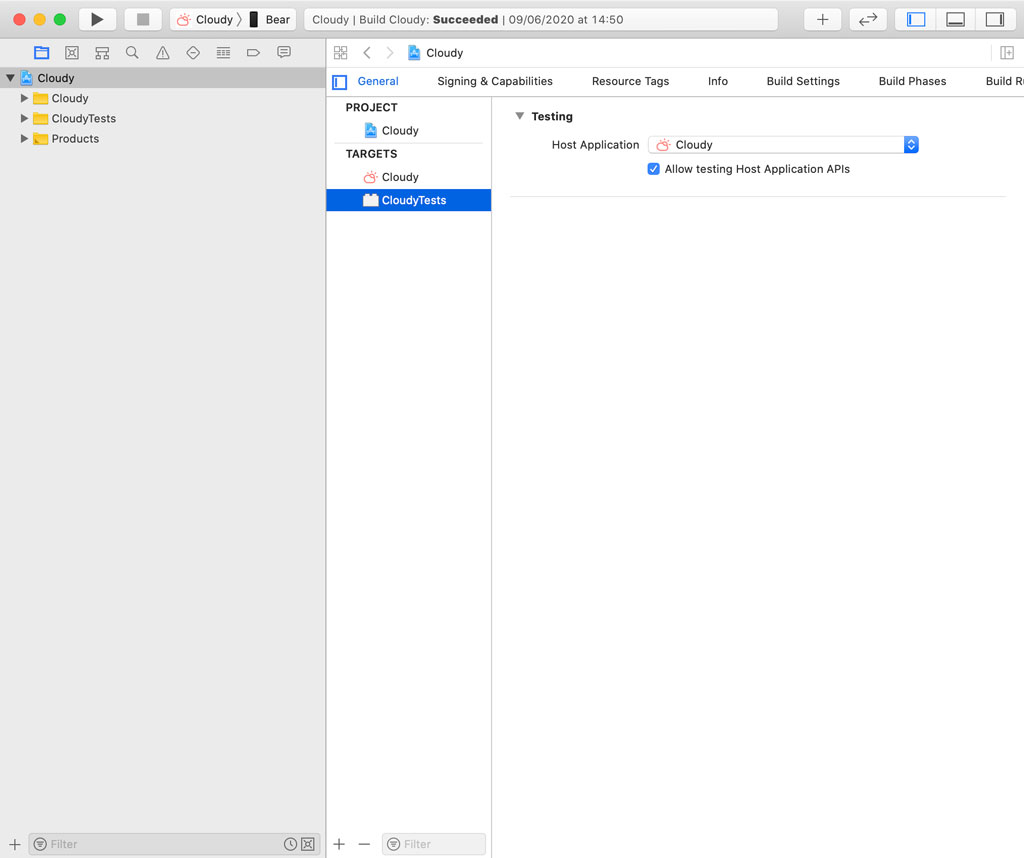This screenshot has width=1024, height=858.
Task: Collapse the Cloudy project root
Action: (10, 78)
